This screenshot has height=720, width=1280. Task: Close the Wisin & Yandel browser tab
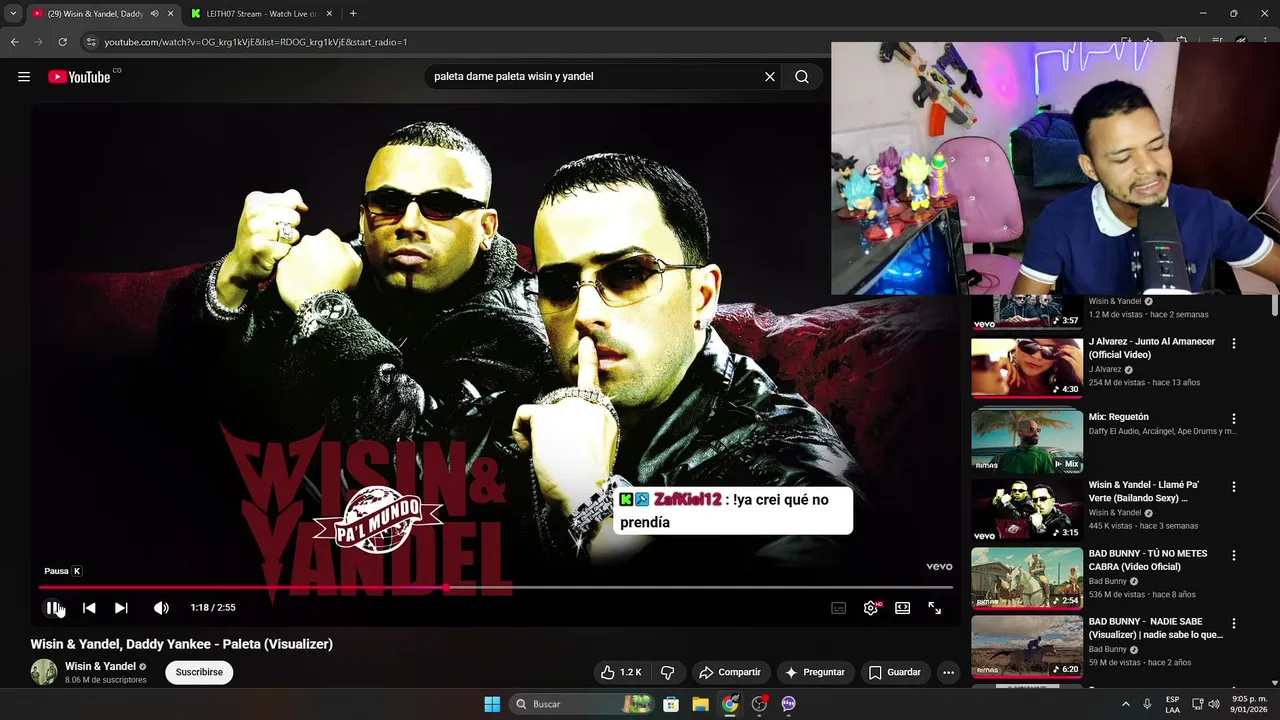(x=170, y=13)
